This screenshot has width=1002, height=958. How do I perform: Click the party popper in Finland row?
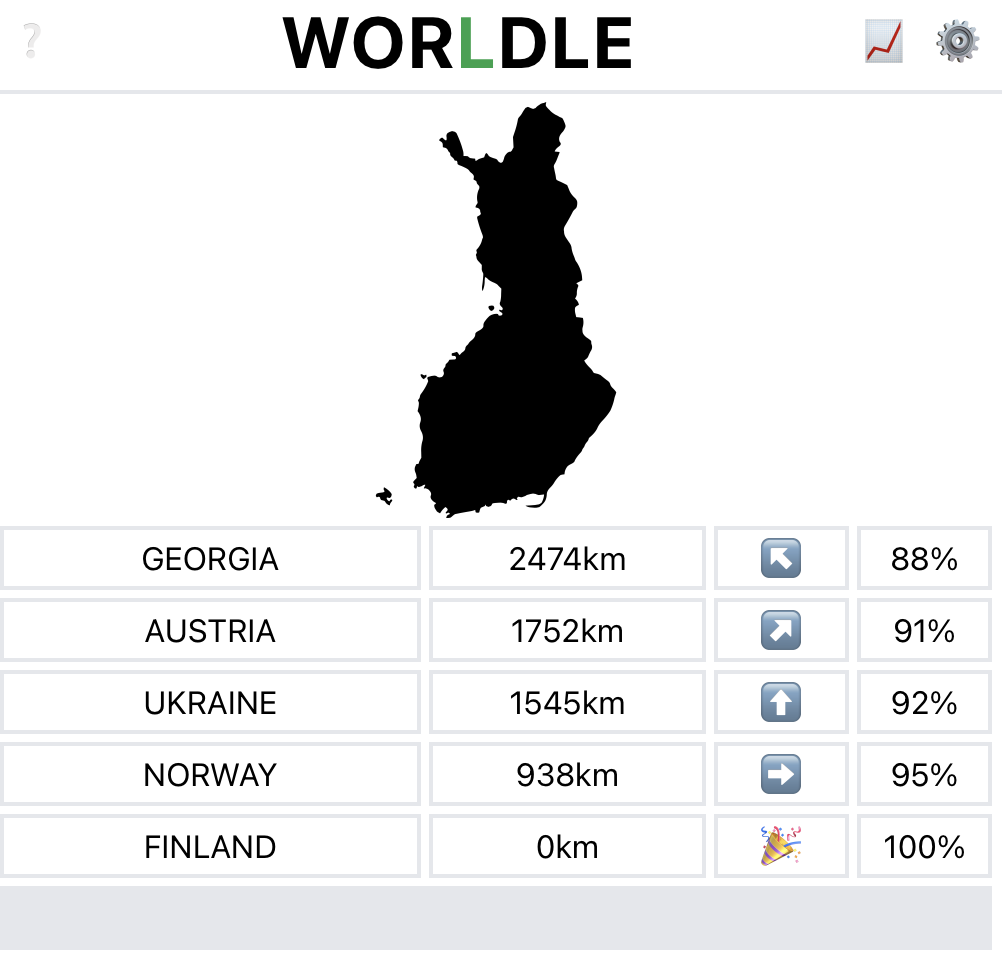click(x=781, y=846)
